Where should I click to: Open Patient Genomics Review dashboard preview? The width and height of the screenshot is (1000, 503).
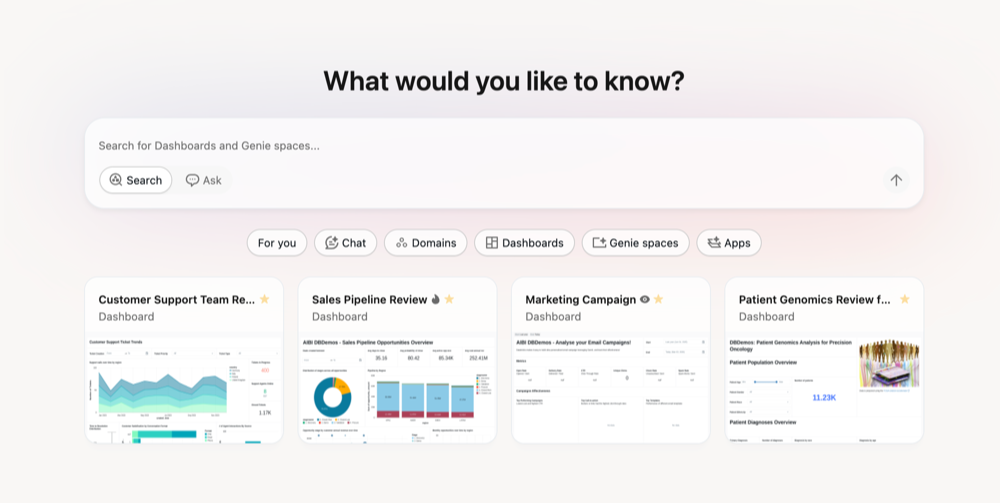(x=823, y=388)
